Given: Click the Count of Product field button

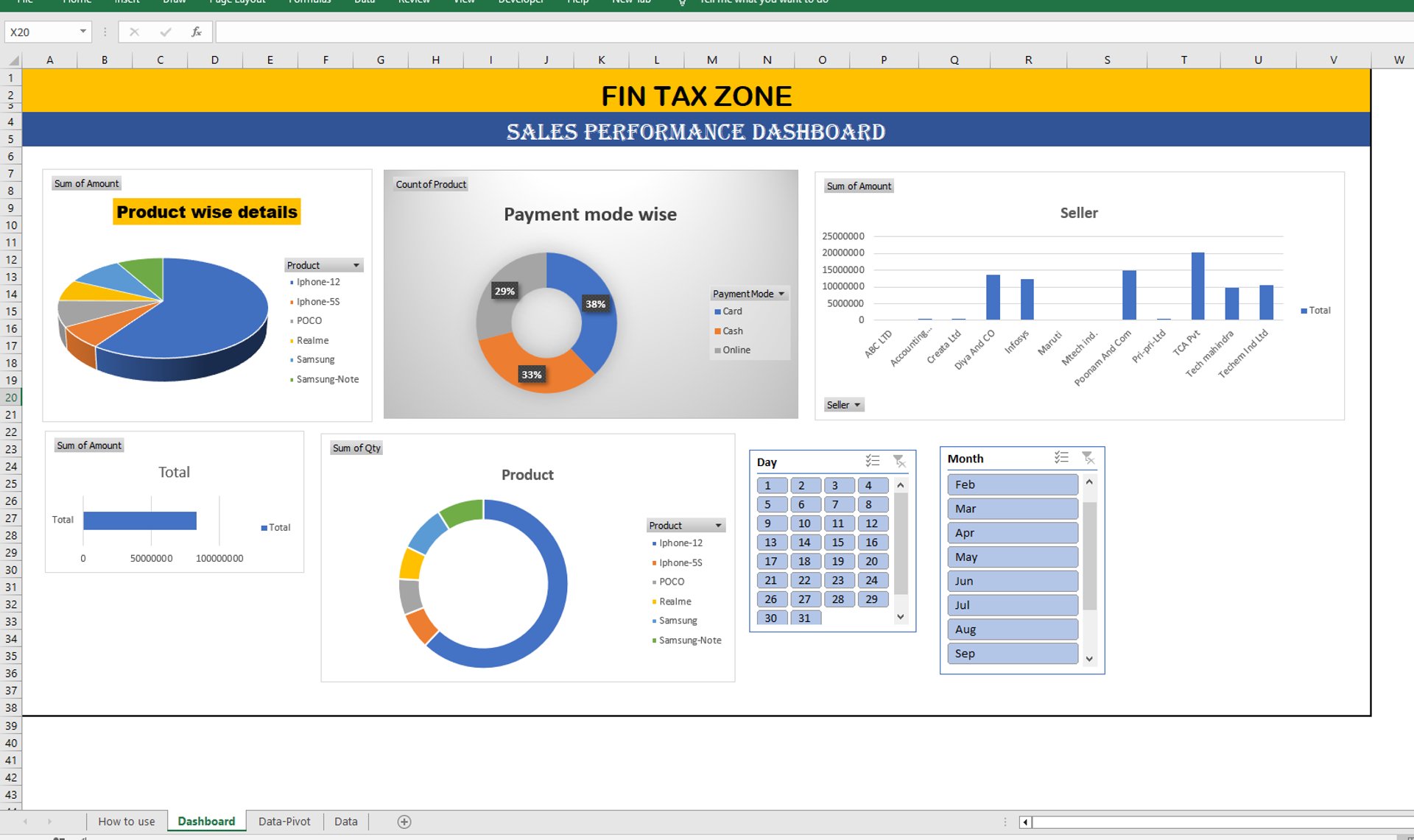Looking at the screenshot, I should point(431,184).
